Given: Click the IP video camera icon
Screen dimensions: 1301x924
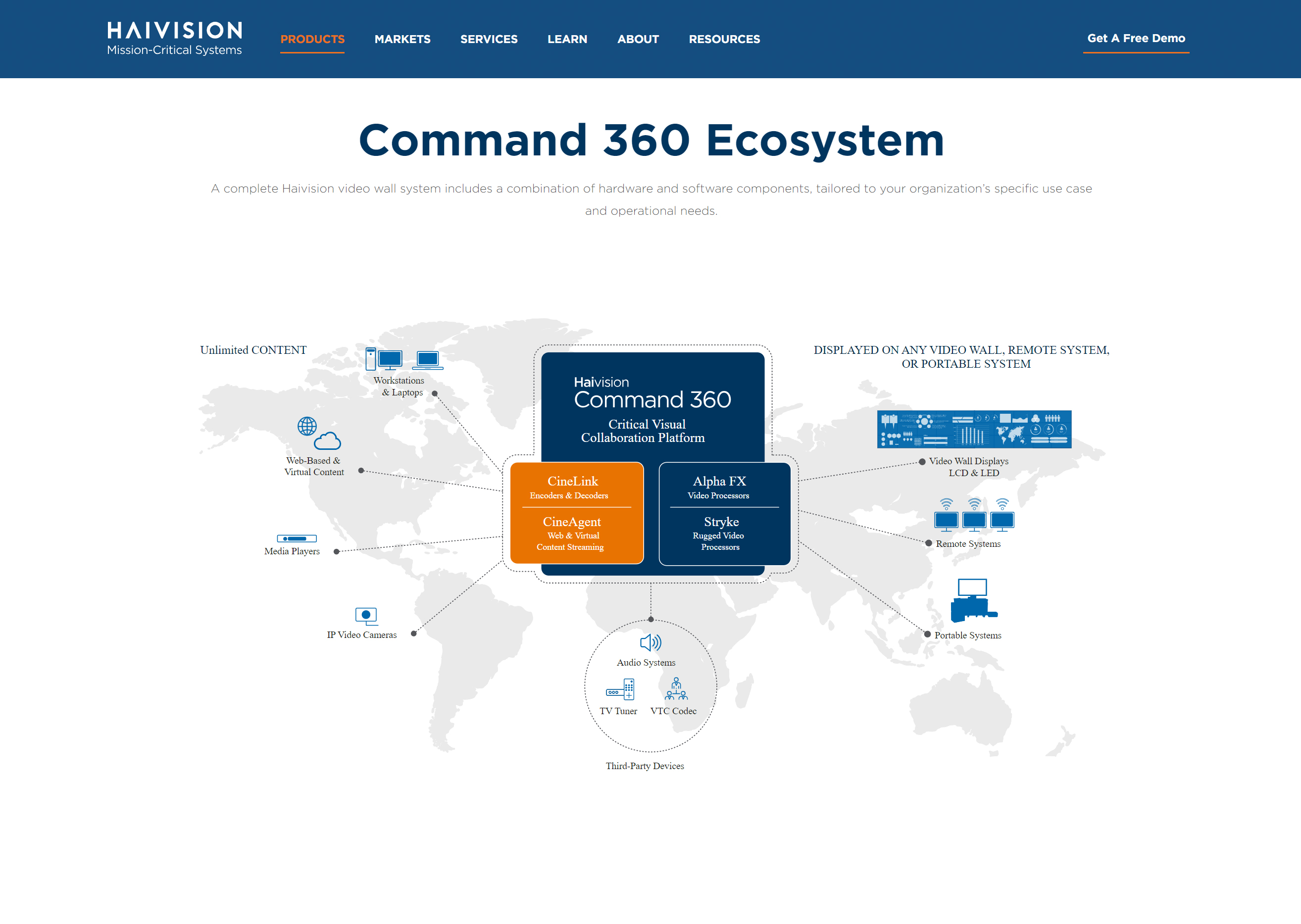Looking at the screenshot, I should [366, 616].
